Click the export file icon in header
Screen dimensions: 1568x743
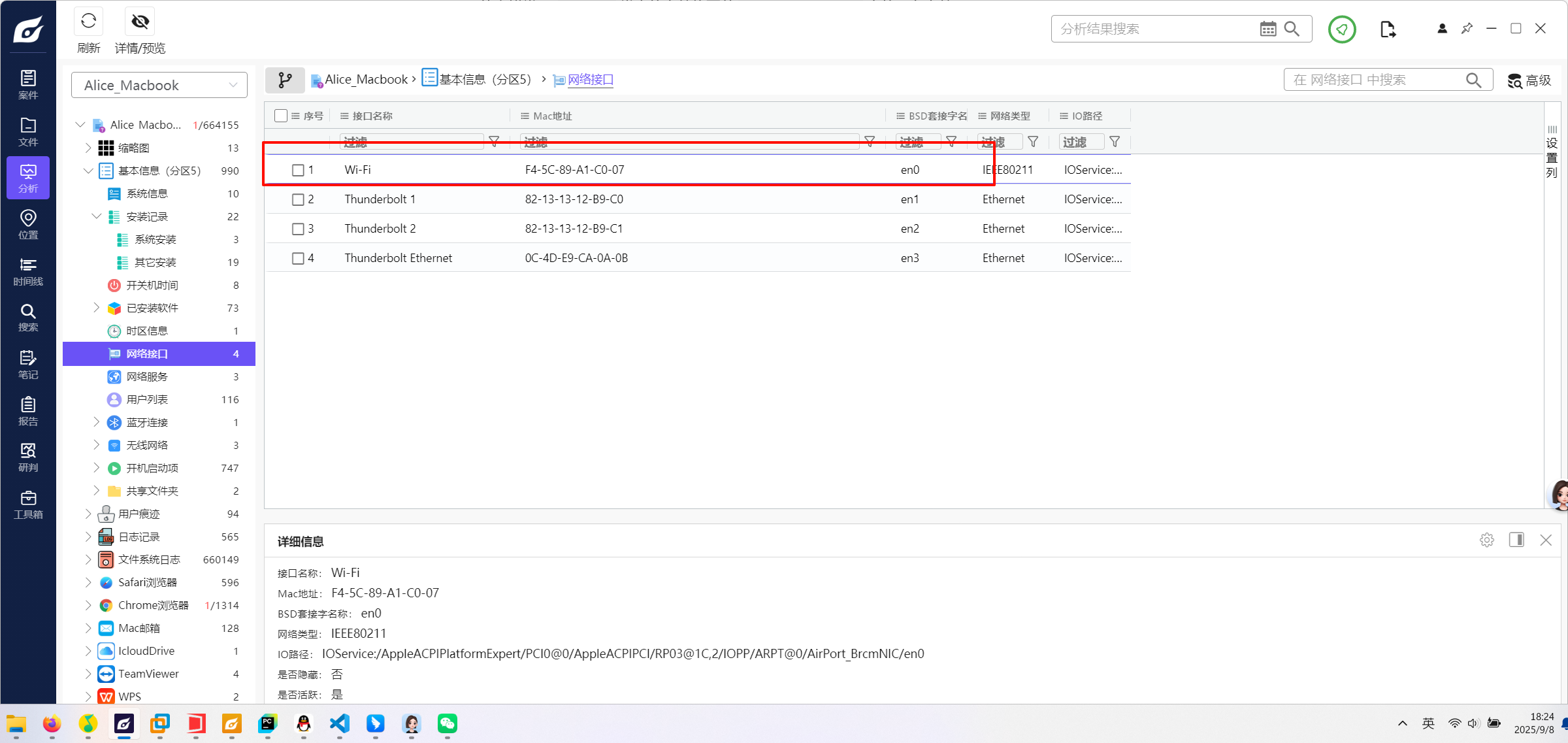tap(1388, 29)
